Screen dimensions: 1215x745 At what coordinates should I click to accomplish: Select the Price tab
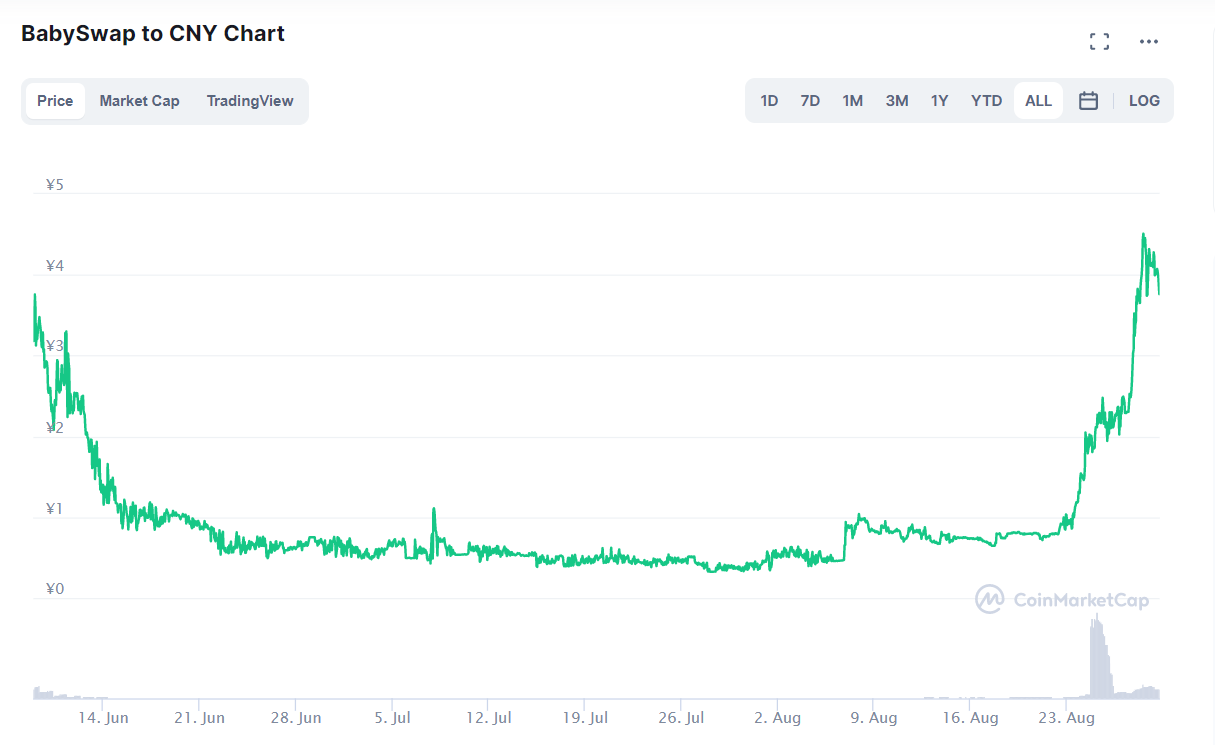click(x=55, y=101)
